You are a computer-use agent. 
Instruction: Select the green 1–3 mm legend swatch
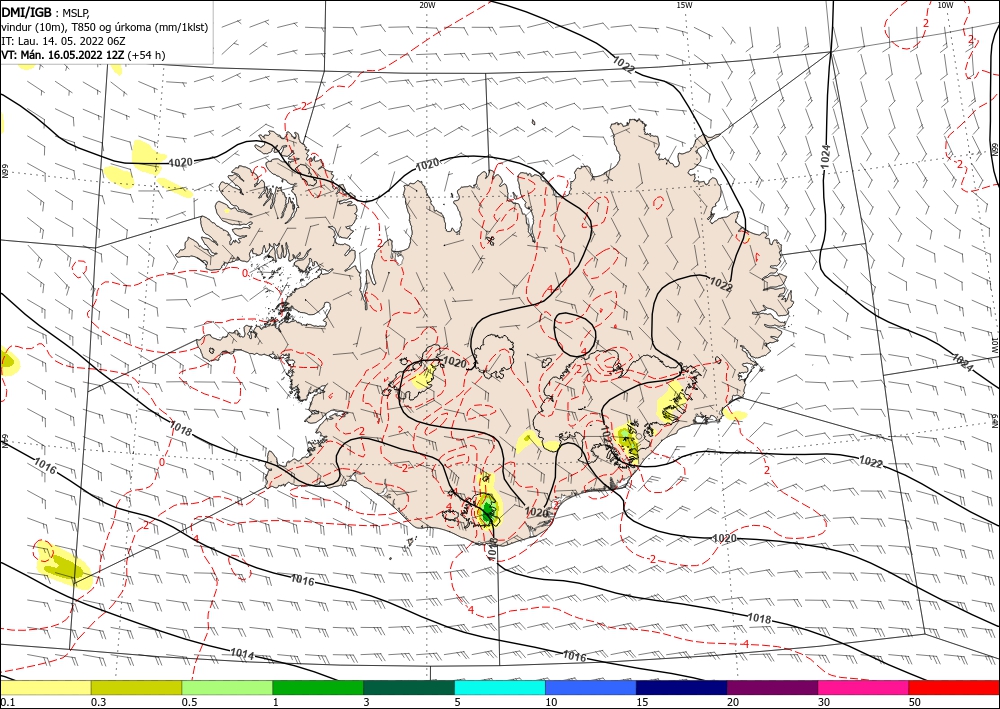click(318, 687)
